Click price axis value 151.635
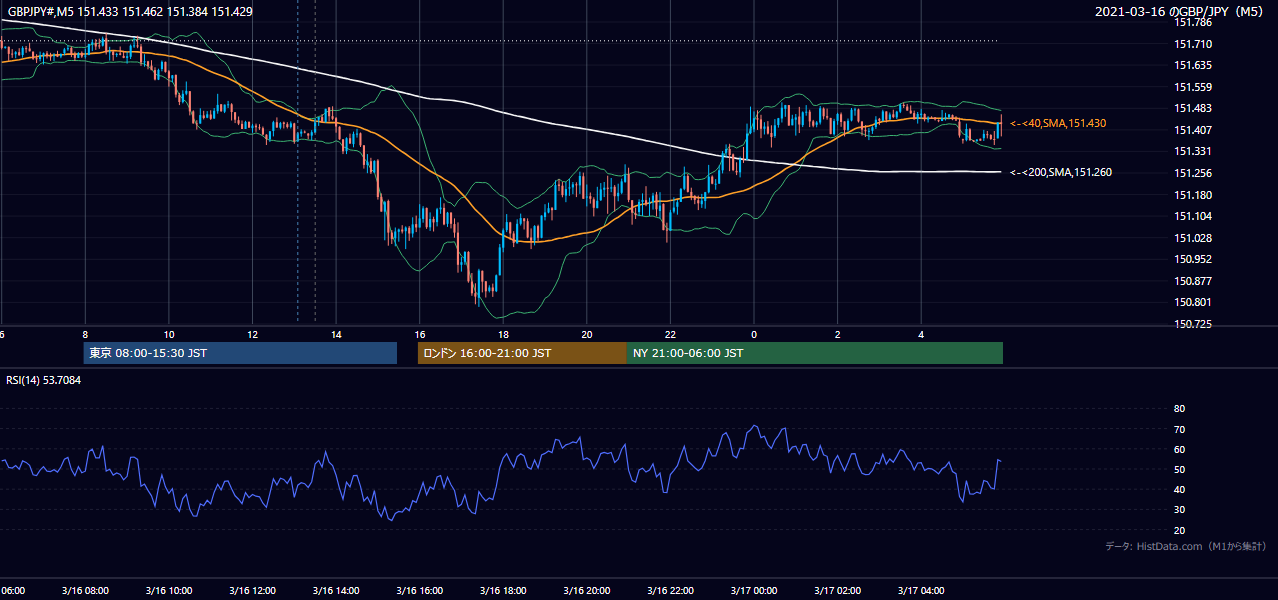This screenshot has width=1278, height=600. [x=1193, y=66]
